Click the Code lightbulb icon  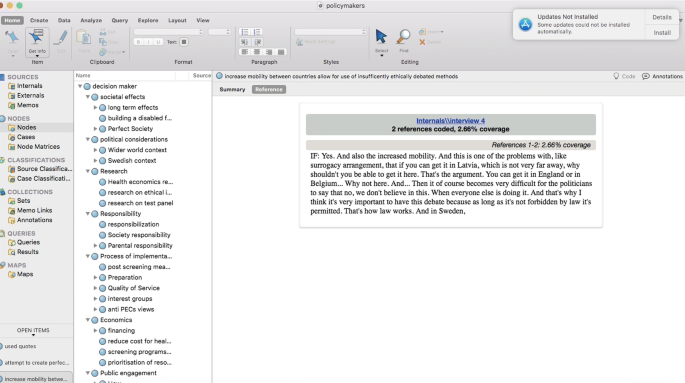pyautogui.click(x=616, y=76)
